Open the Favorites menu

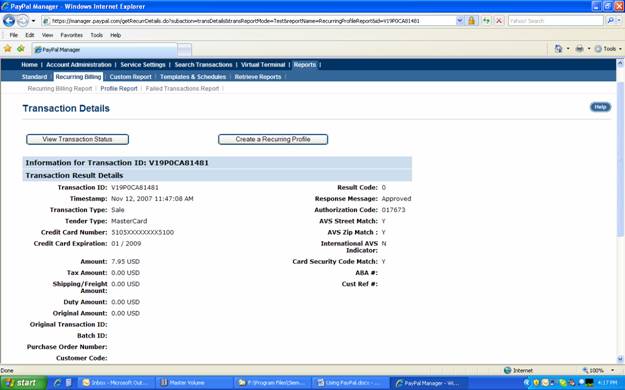[71, 35]
